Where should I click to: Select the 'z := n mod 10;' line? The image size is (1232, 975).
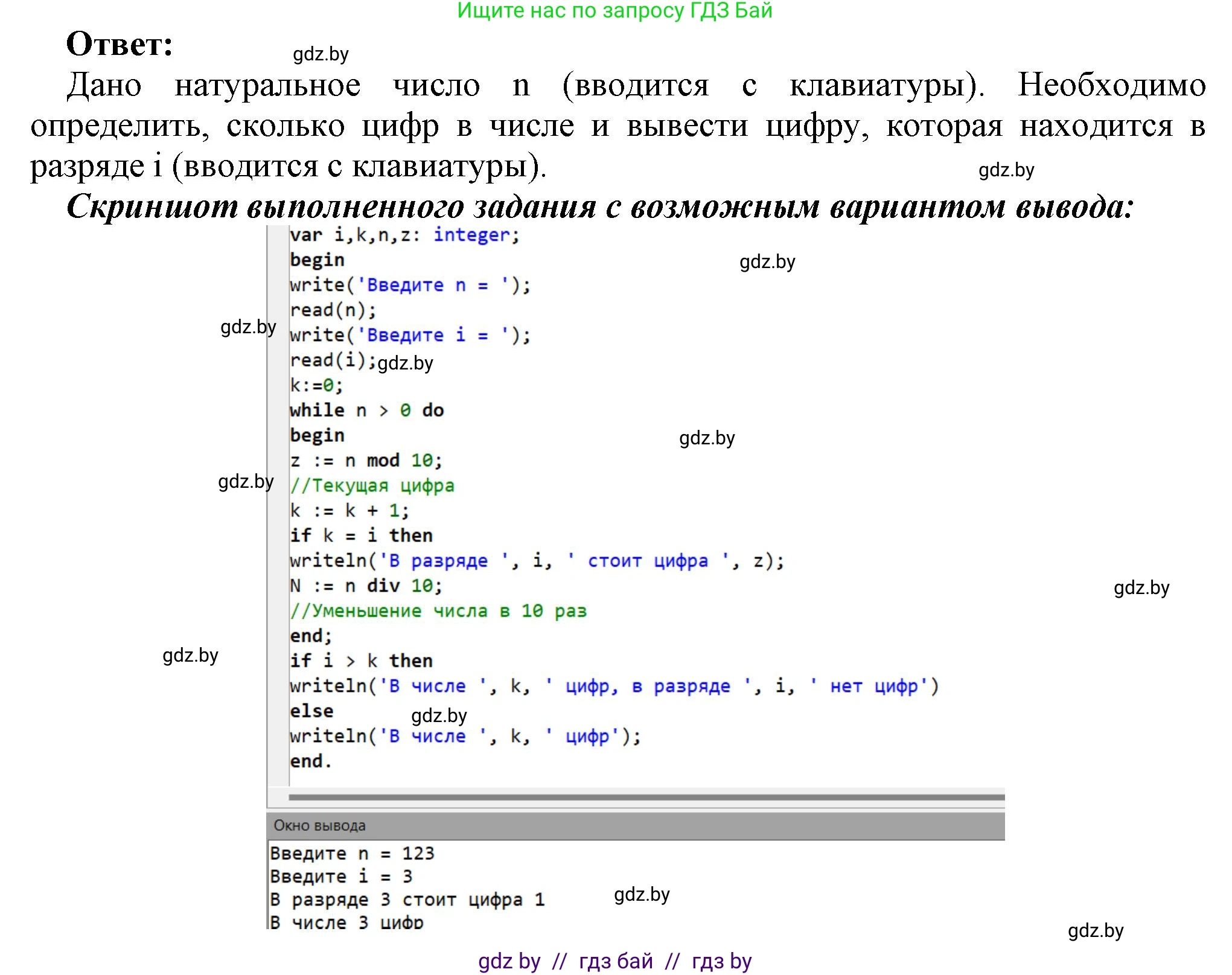pos(365,459)
